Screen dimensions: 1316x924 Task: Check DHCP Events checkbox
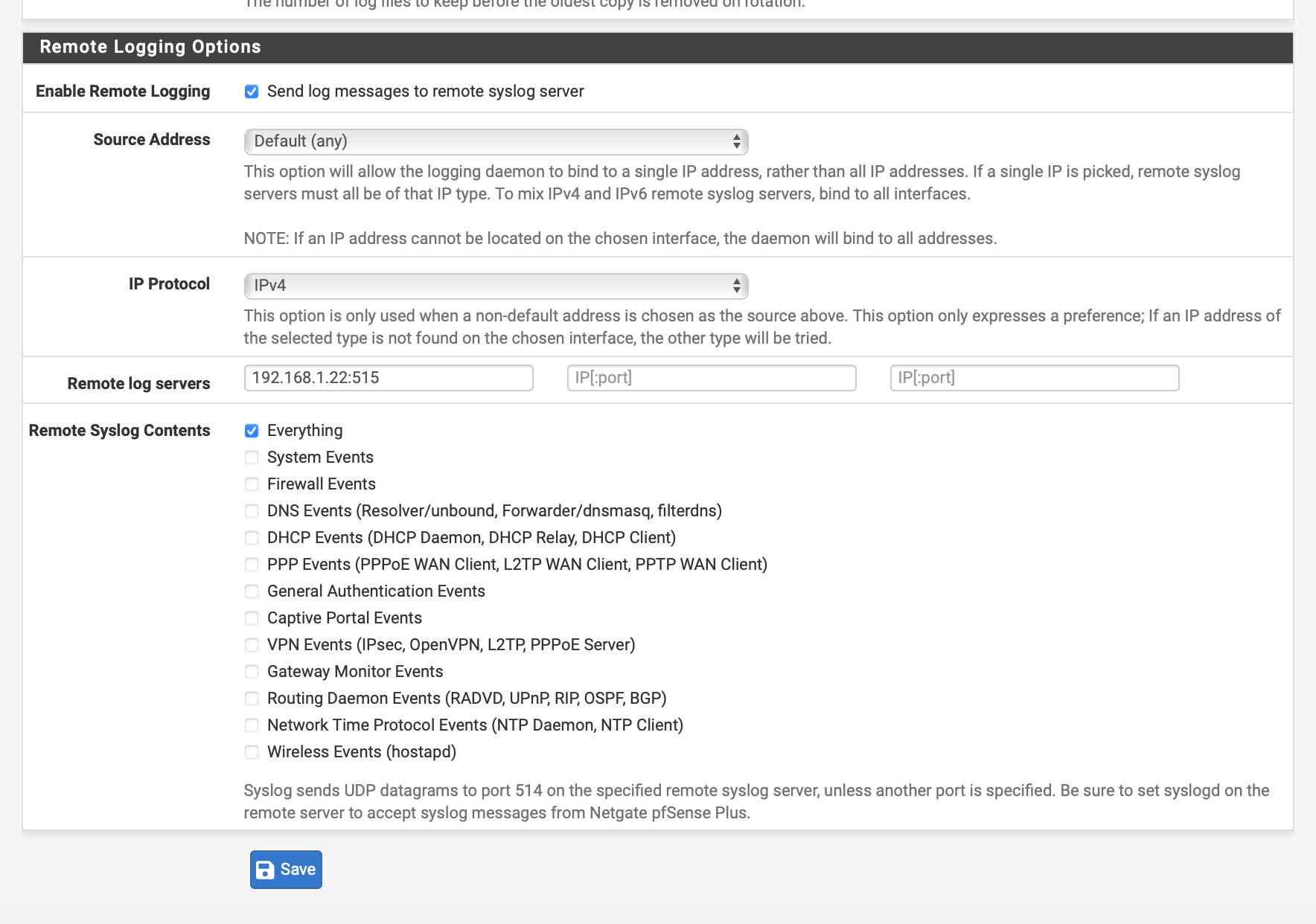pos(252,538)
